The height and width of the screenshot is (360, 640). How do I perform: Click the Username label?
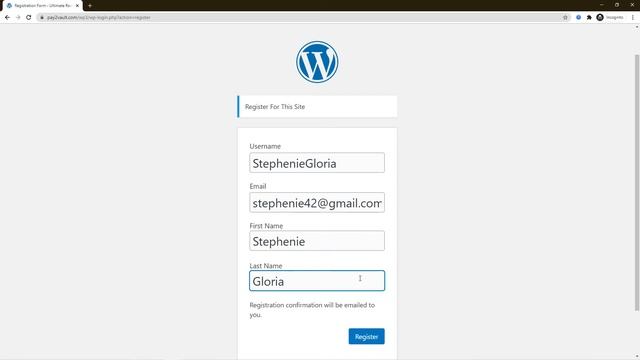coord(265,146)
